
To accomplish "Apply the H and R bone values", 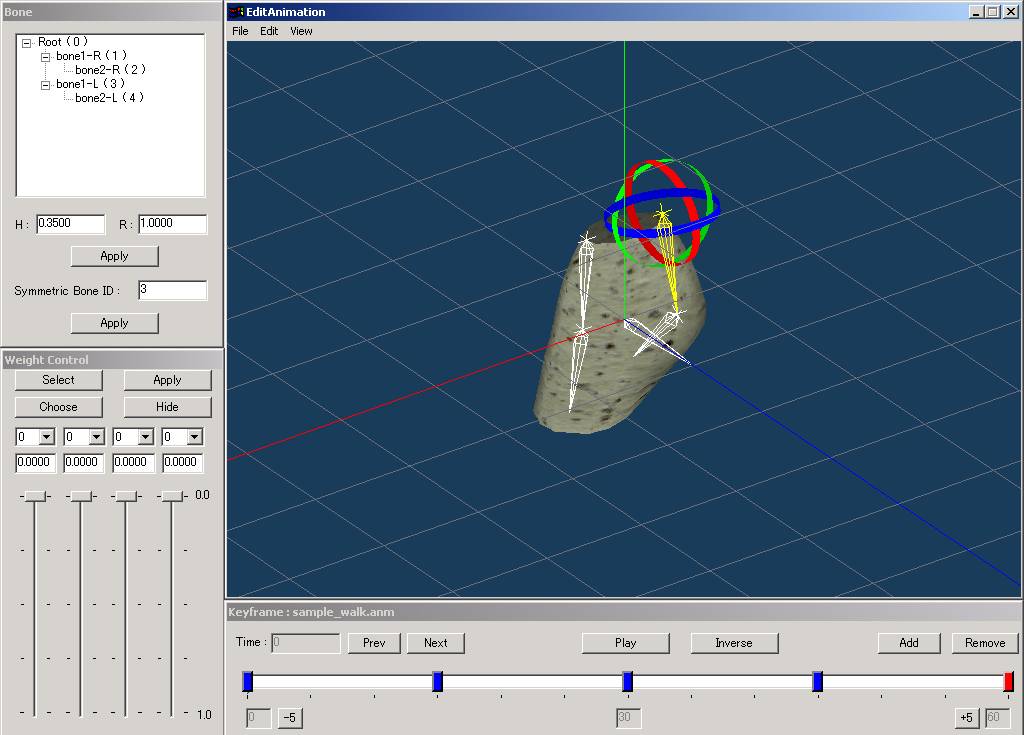I will tap(114, 256).
